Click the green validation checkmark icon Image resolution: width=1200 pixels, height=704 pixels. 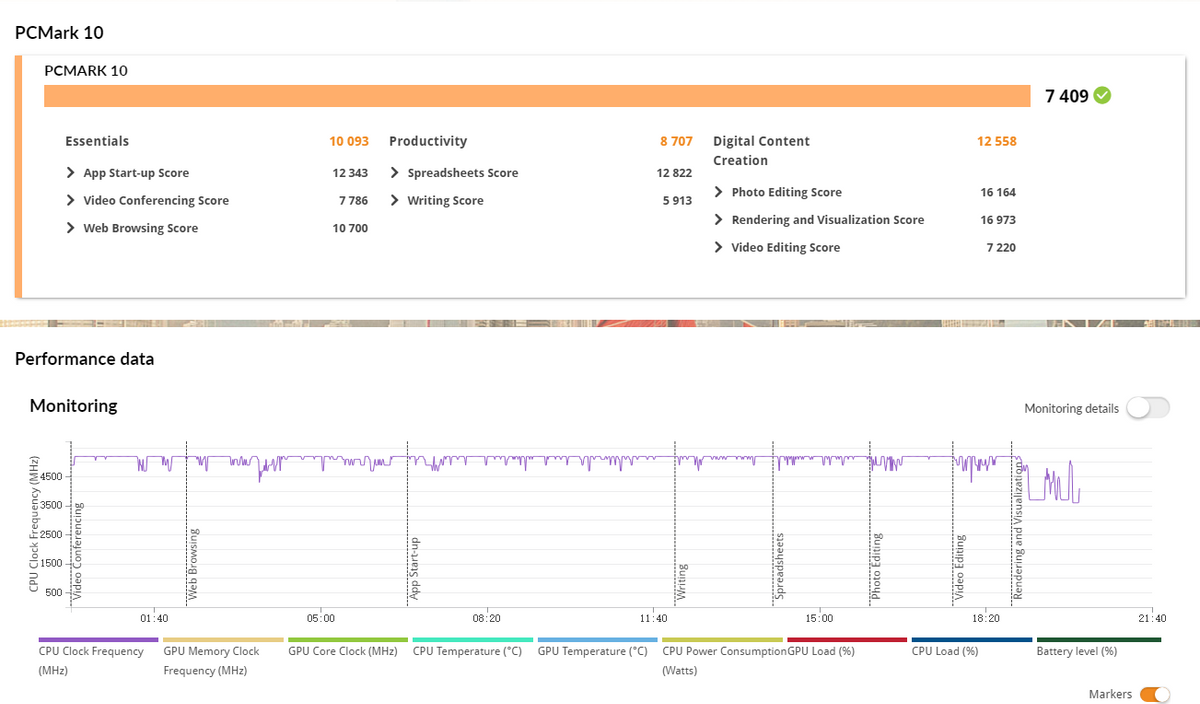click(x=1102, y=96)
